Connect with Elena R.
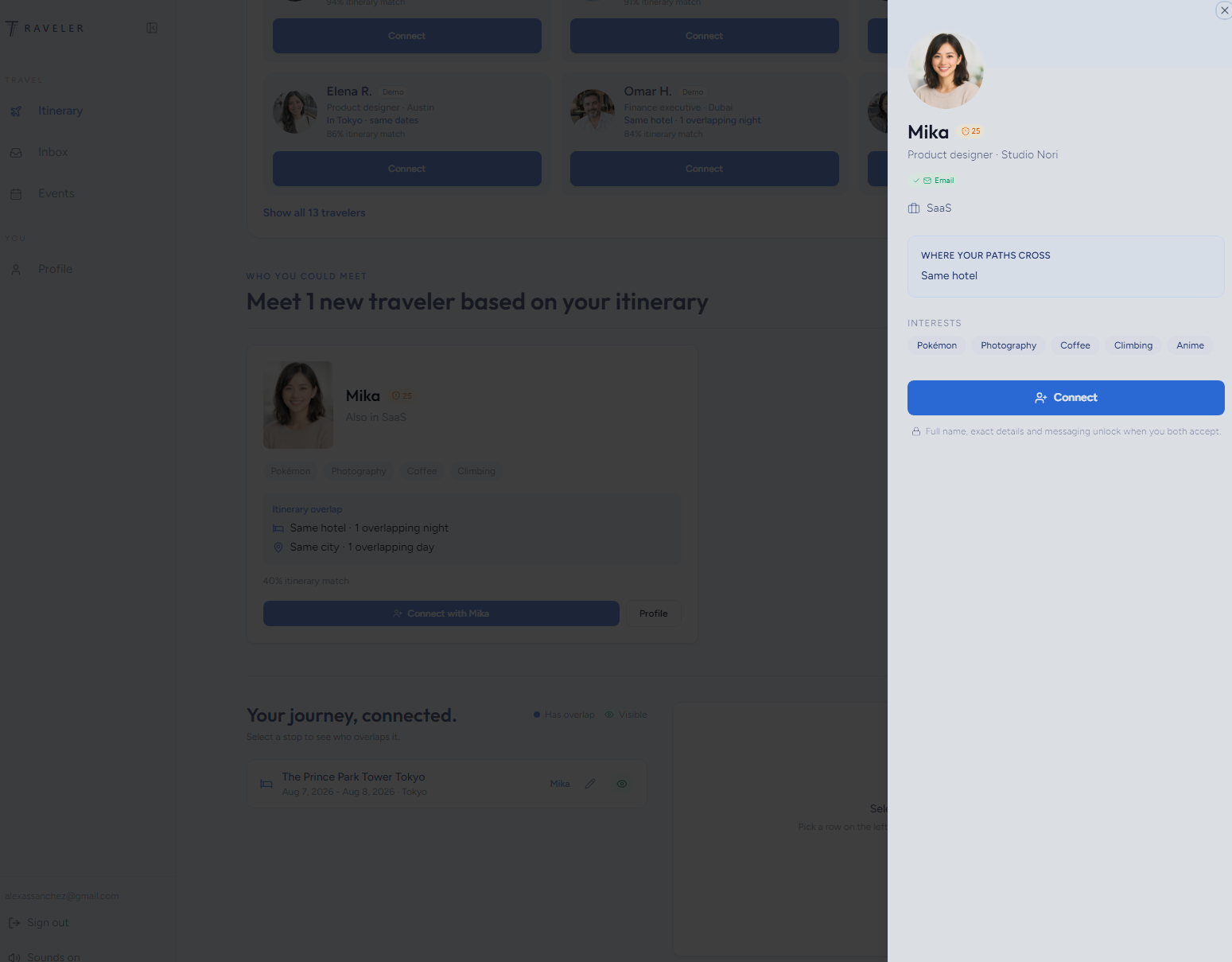 pos(407,169)
